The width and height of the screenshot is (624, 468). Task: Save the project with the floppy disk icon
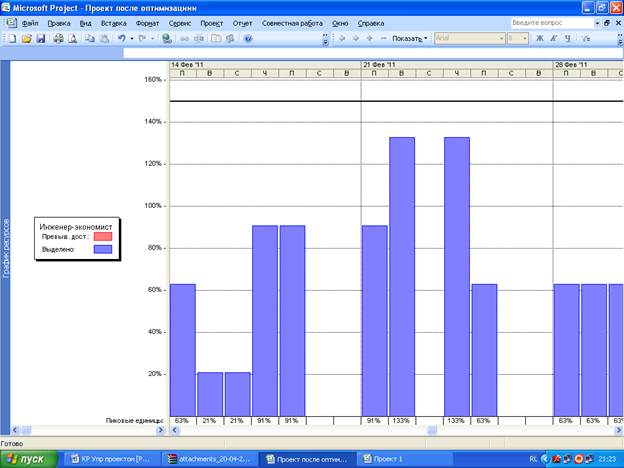coord(40,38)
